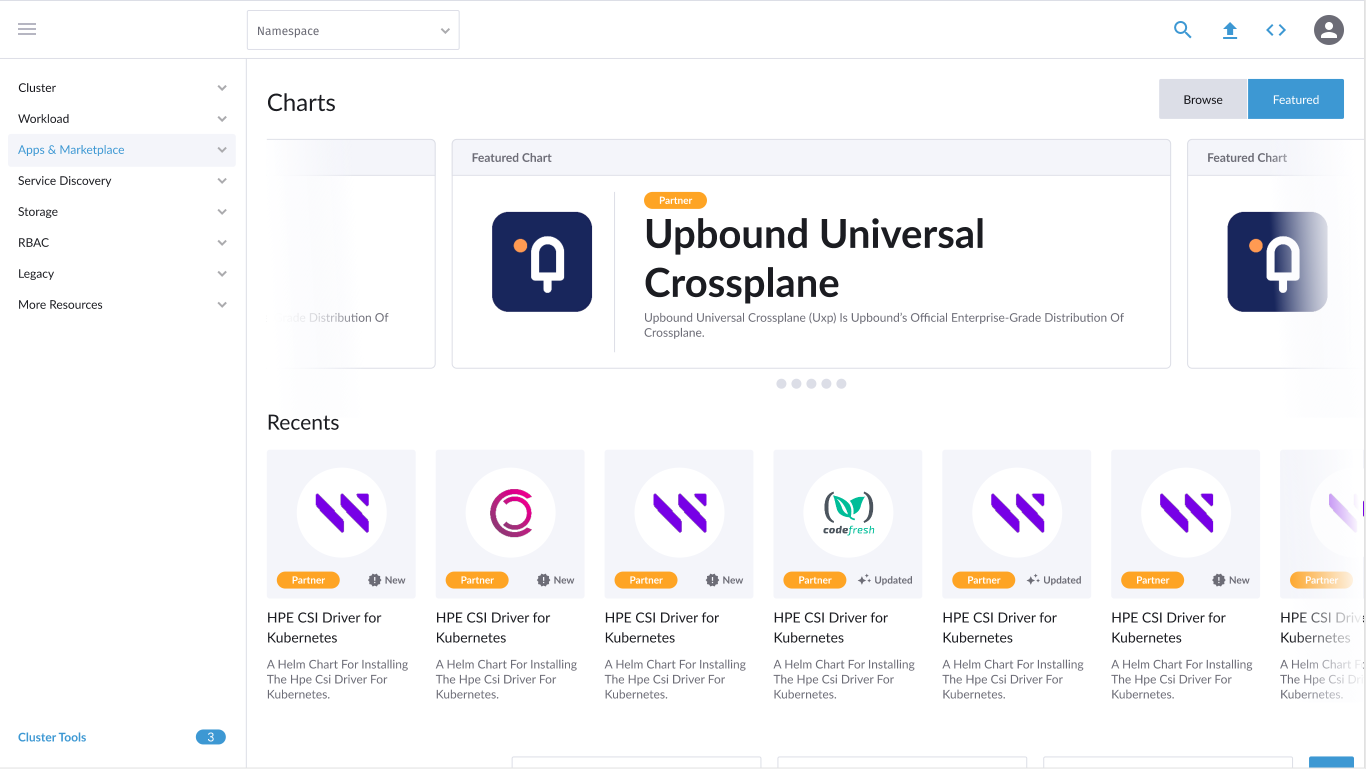1366x769 pixels.
Task: Click the last carousel pagination dot
Action: coord(841,383)
